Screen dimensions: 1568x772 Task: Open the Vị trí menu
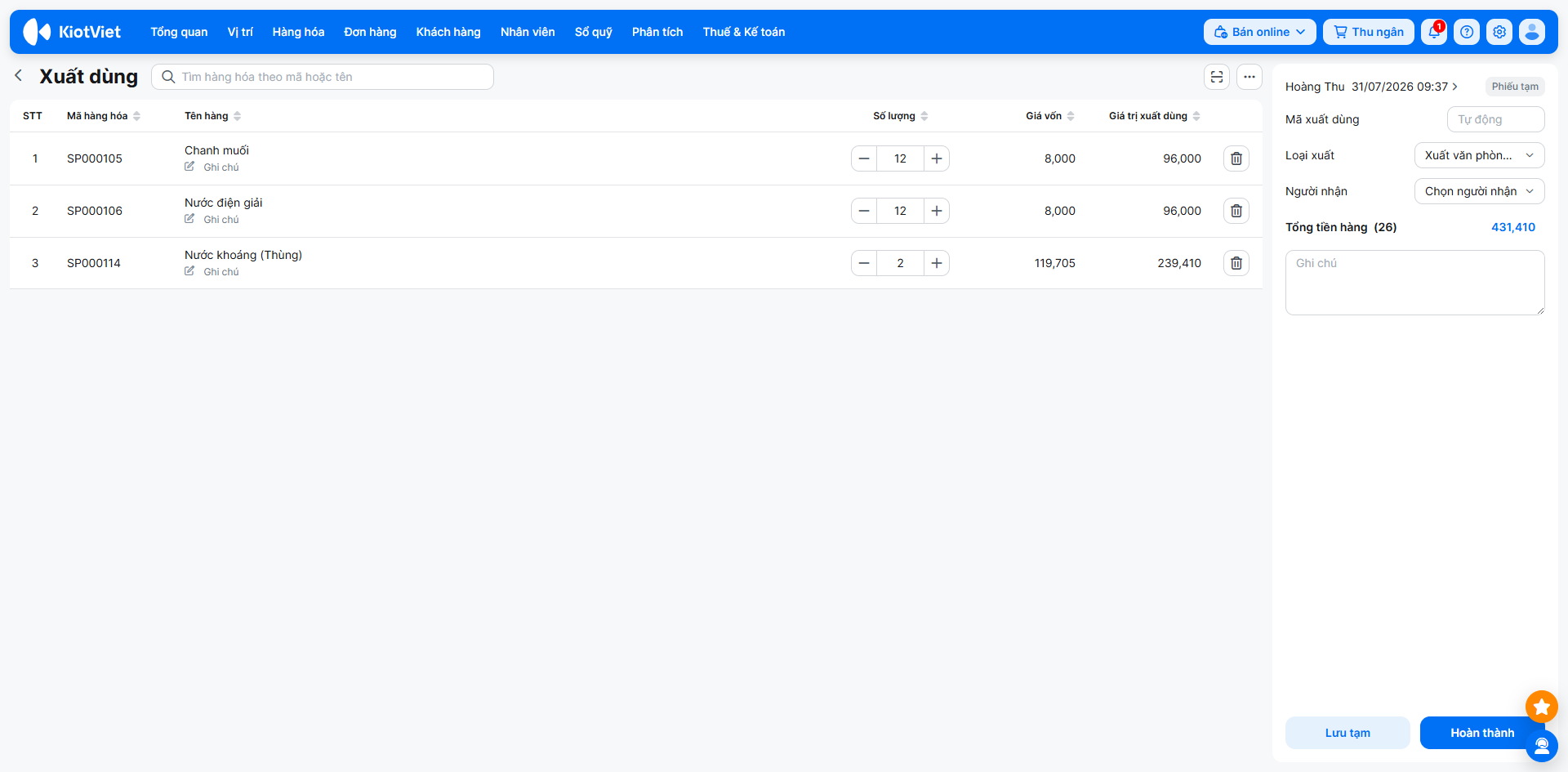(240, 32)
